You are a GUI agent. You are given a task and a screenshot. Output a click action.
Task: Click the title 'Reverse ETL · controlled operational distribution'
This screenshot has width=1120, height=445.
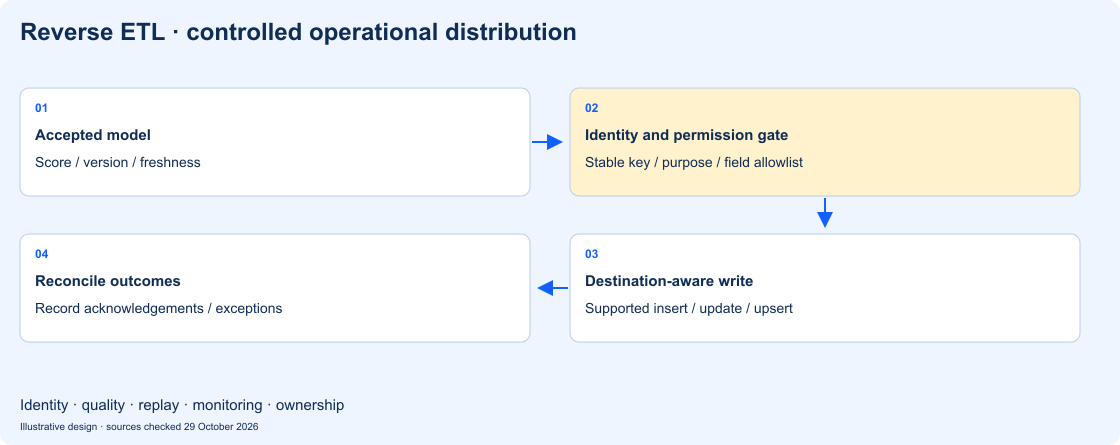[299, 33]
